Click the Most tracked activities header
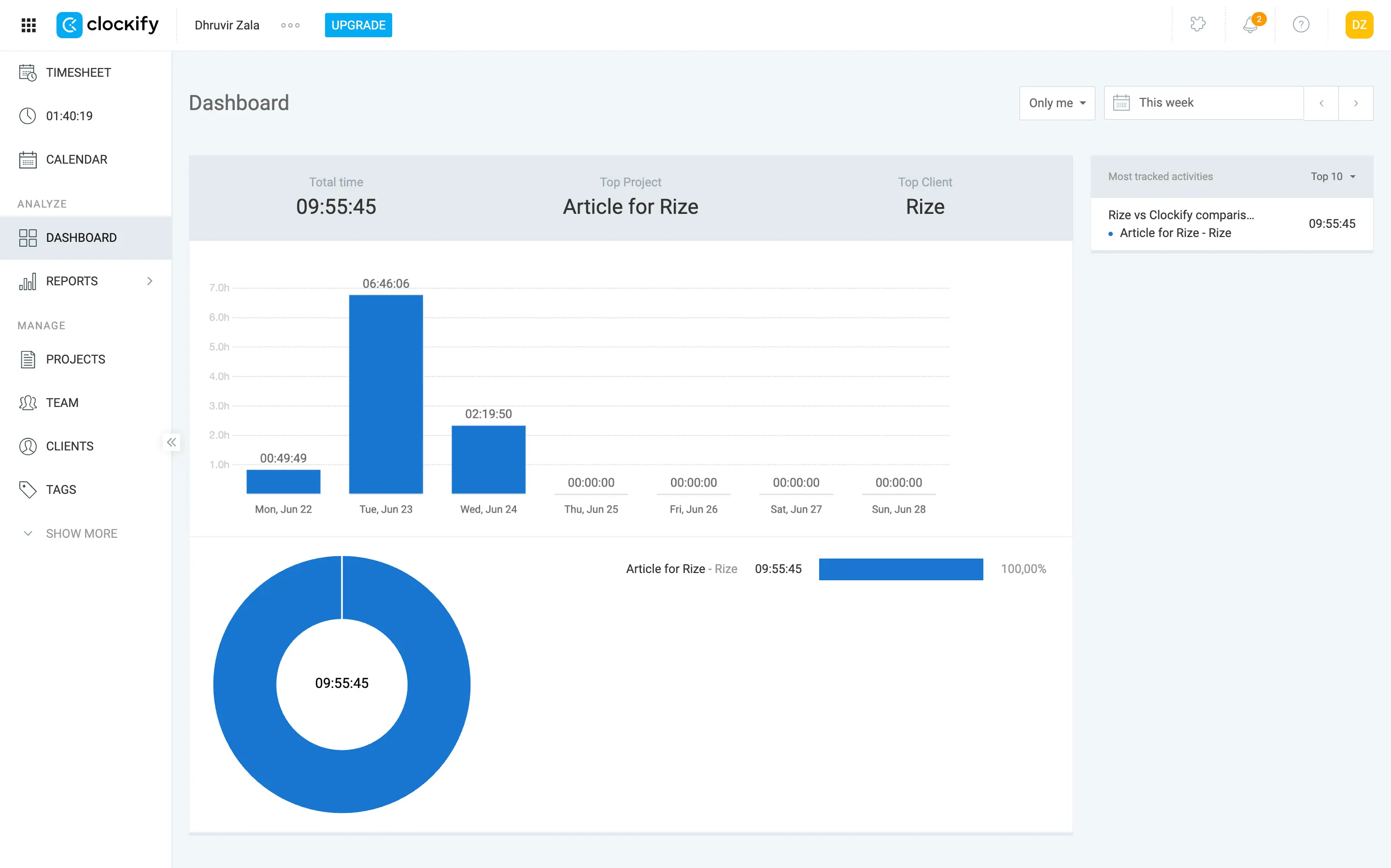The image size is (1391, 868). click(1160, 177)
